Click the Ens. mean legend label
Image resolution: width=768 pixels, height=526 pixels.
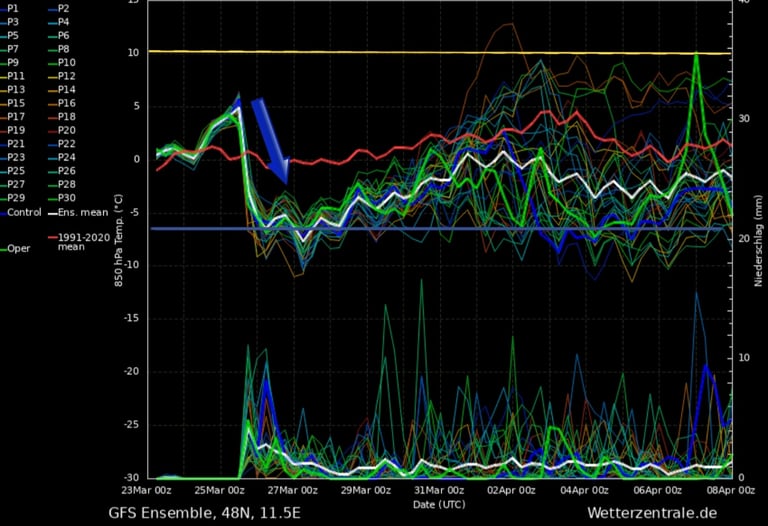pos(83,213)
